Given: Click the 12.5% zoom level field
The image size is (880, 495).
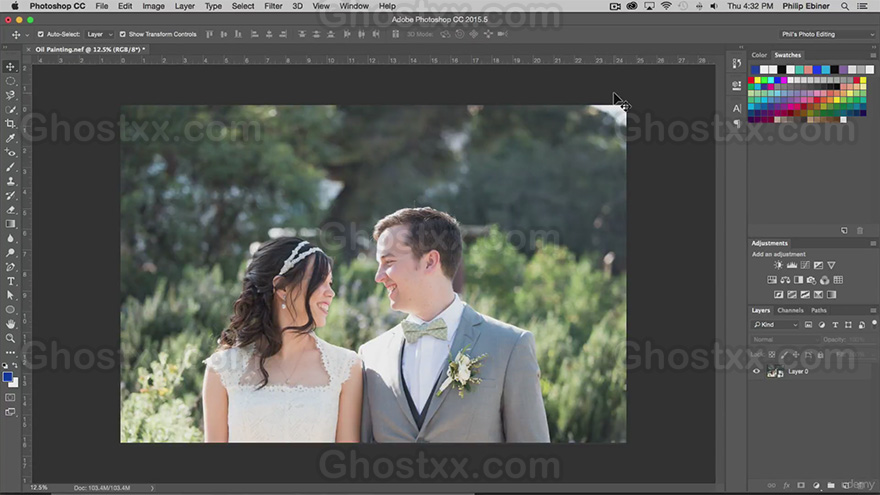Looking at the screenshot, I should (x=39, y=488).
